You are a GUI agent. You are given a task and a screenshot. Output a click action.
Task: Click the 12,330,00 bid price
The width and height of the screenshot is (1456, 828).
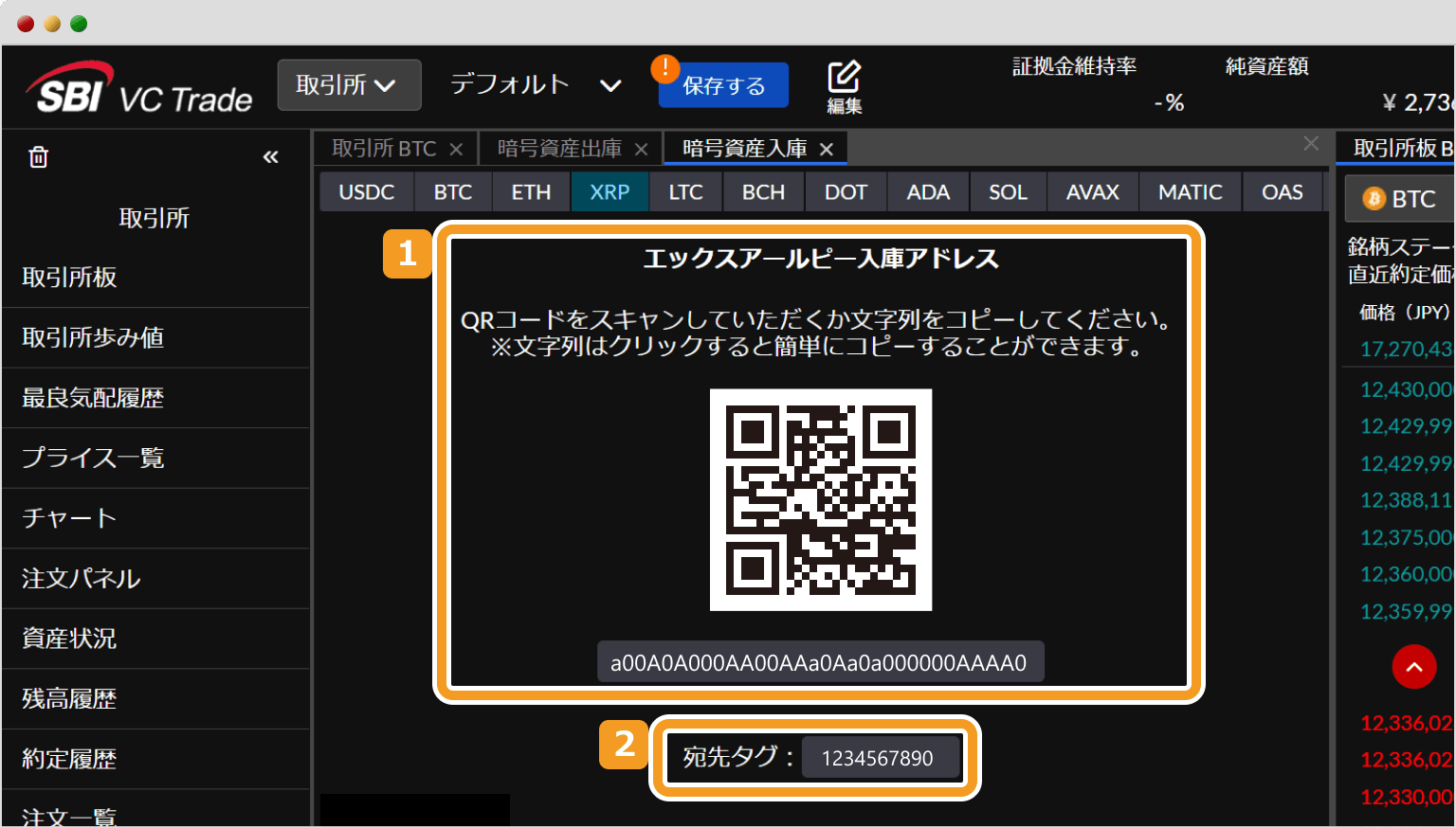[x=1406, y=798]
